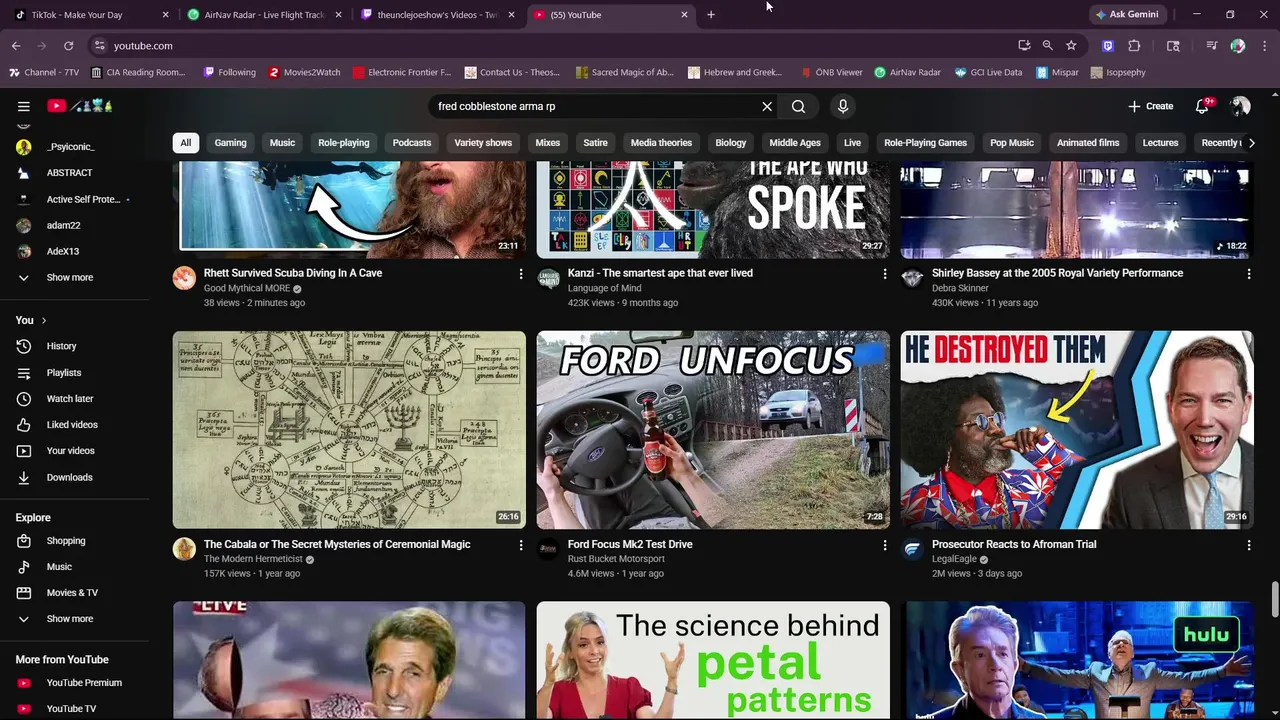
Task: Reload the page
Action: tap(68, 46)
